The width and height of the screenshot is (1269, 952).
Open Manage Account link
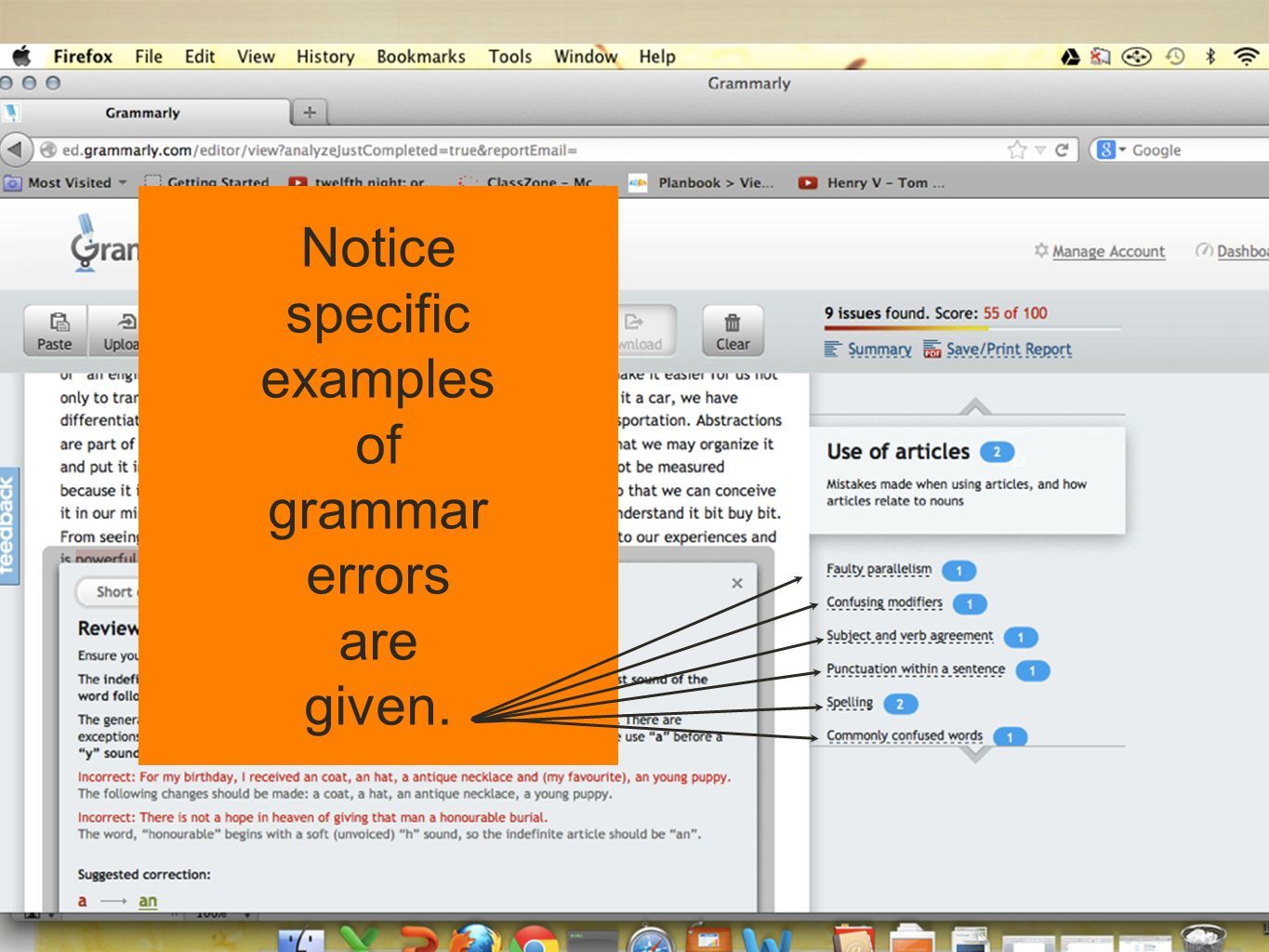(x=1108, y=251)
